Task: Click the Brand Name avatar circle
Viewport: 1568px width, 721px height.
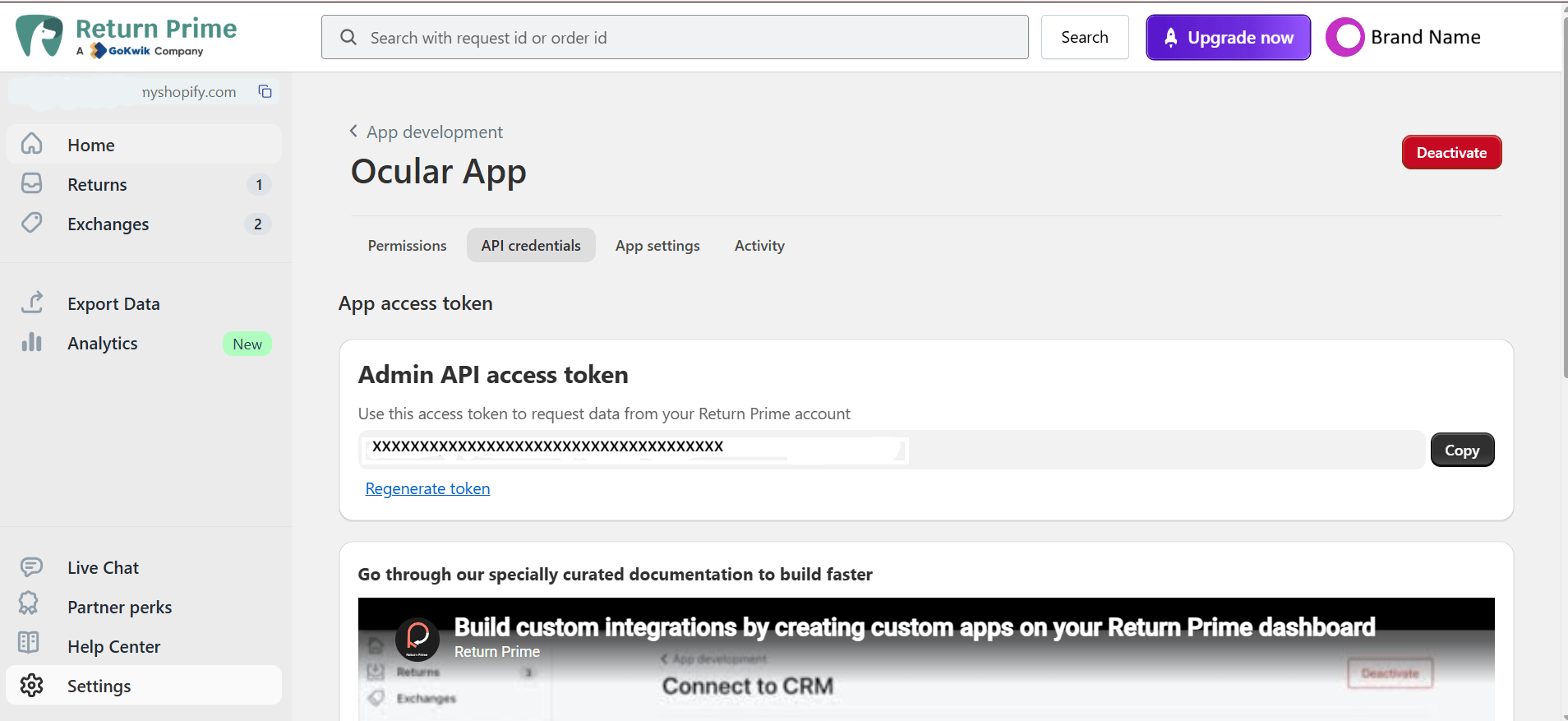Action: pos(1345,37)
